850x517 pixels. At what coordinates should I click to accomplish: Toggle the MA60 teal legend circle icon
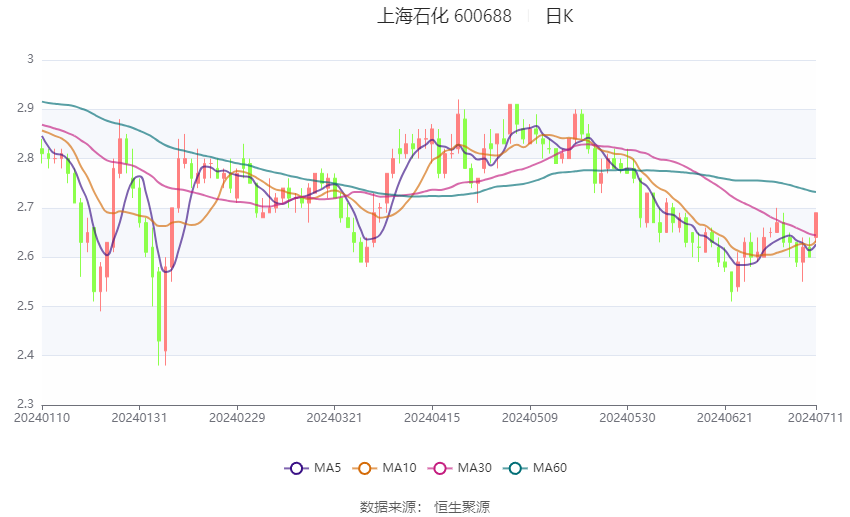tap(515, 468)
